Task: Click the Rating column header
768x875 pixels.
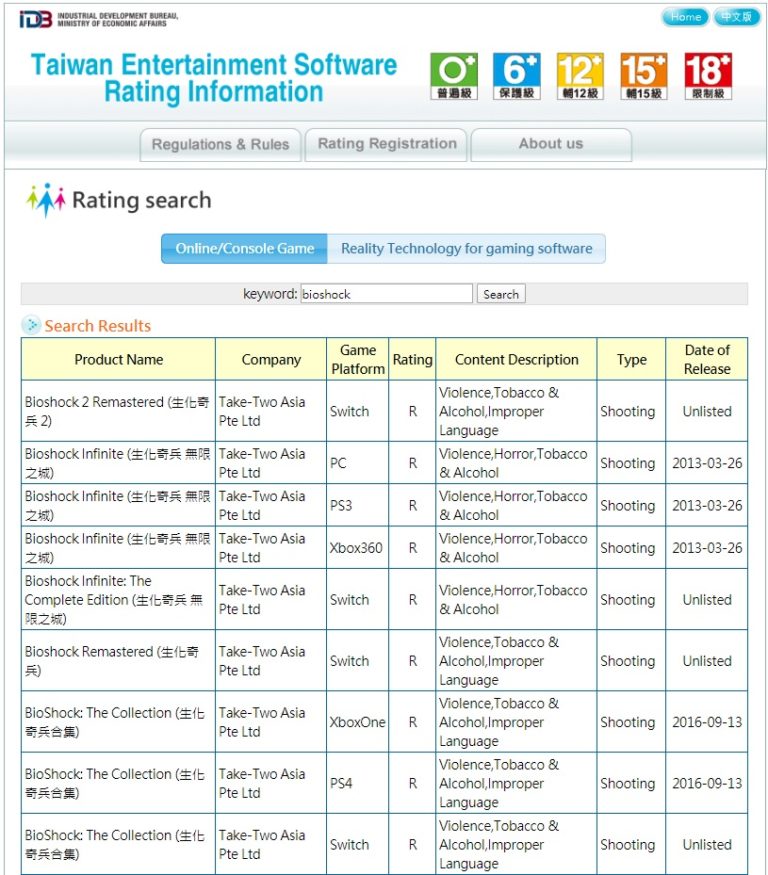Action: point(412,359)
